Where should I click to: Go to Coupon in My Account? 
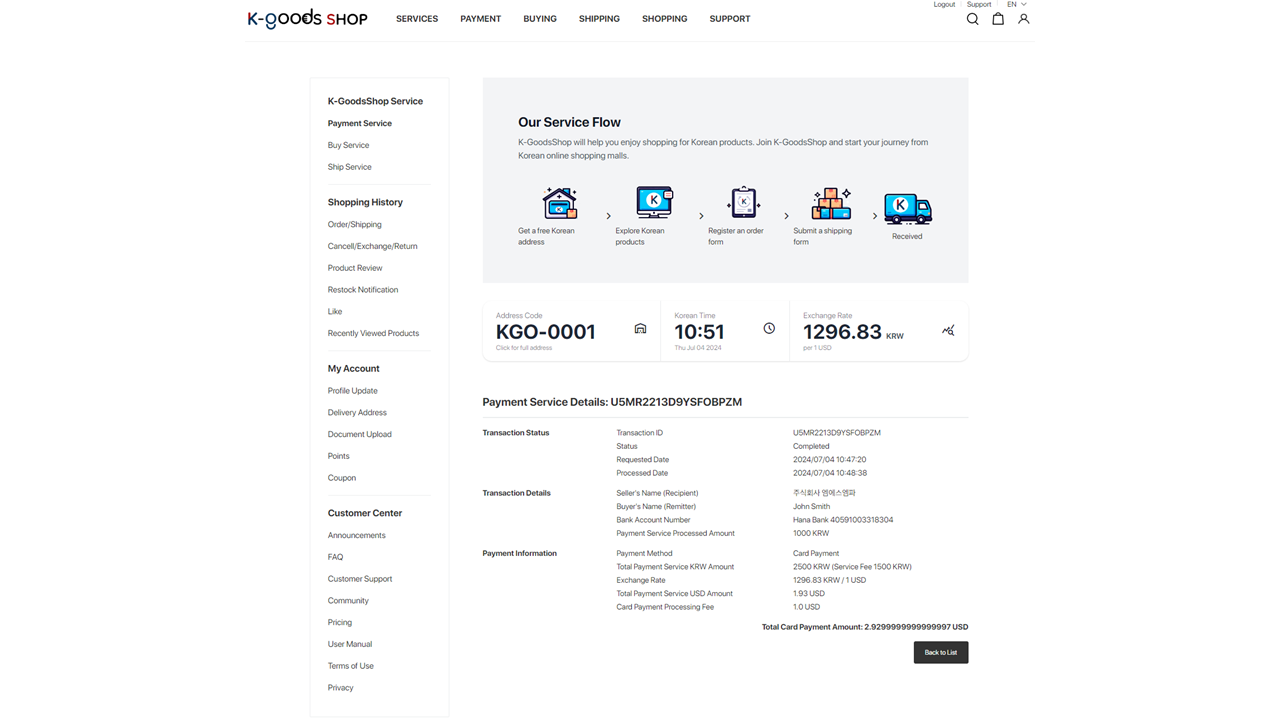pyautogui.click(x=342, y=478)
